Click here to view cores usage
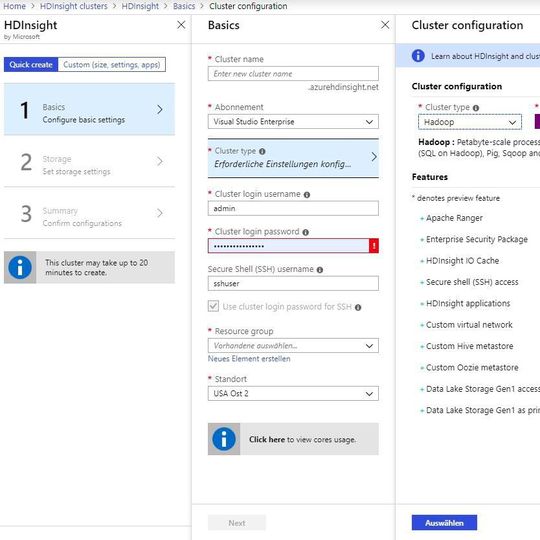The image size is (540, 540). click(x=267, y=439)
